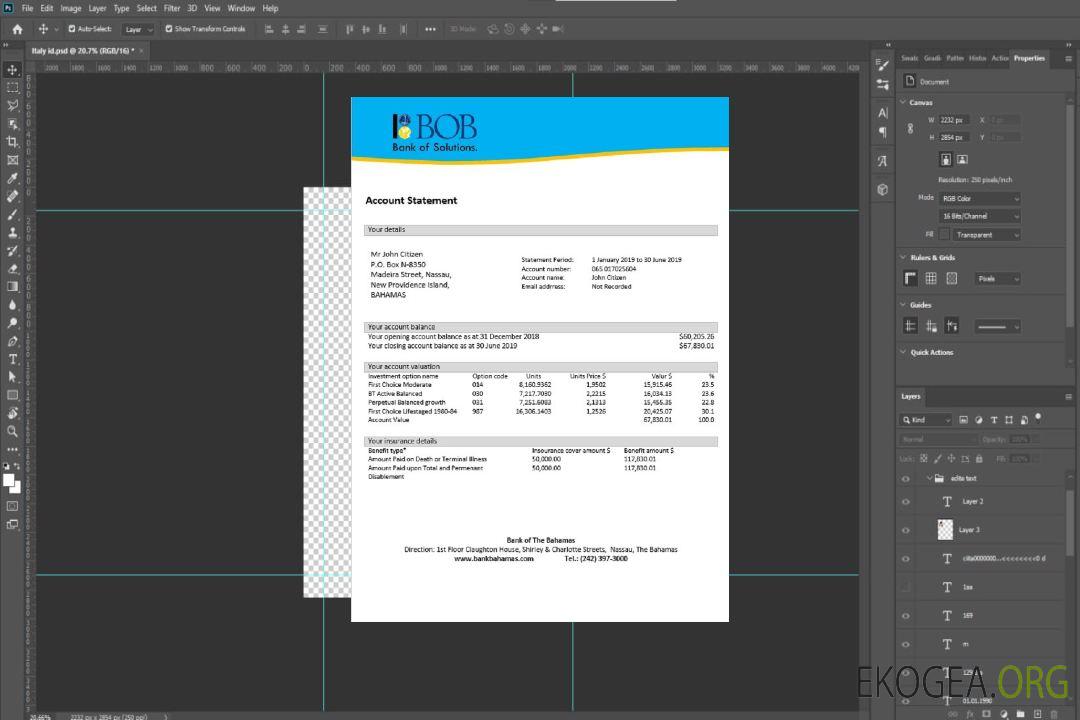Hide the Layer 2 text layer

(x=906, y=502)
